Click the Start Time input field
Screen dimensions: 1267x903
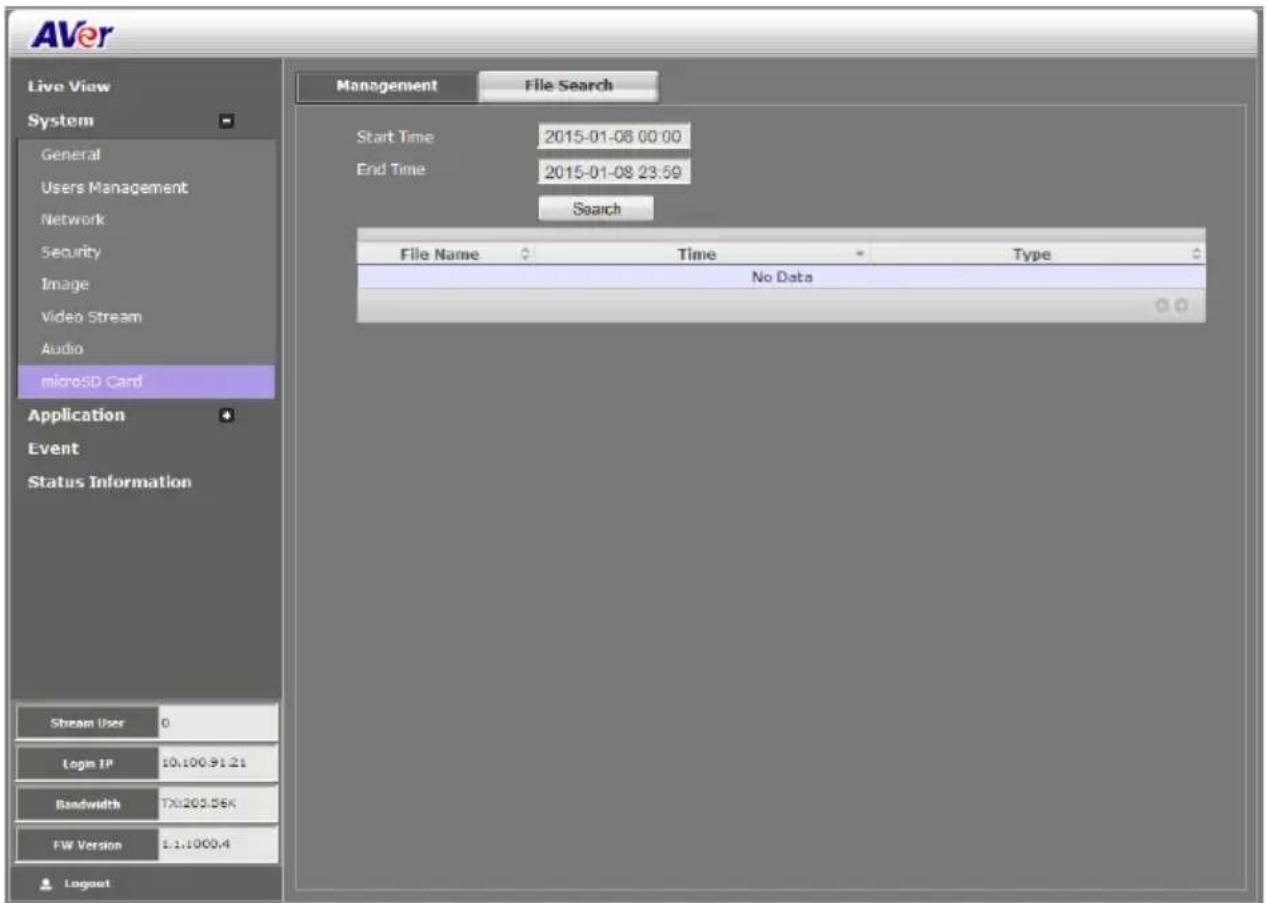click(x=614, y=137)
